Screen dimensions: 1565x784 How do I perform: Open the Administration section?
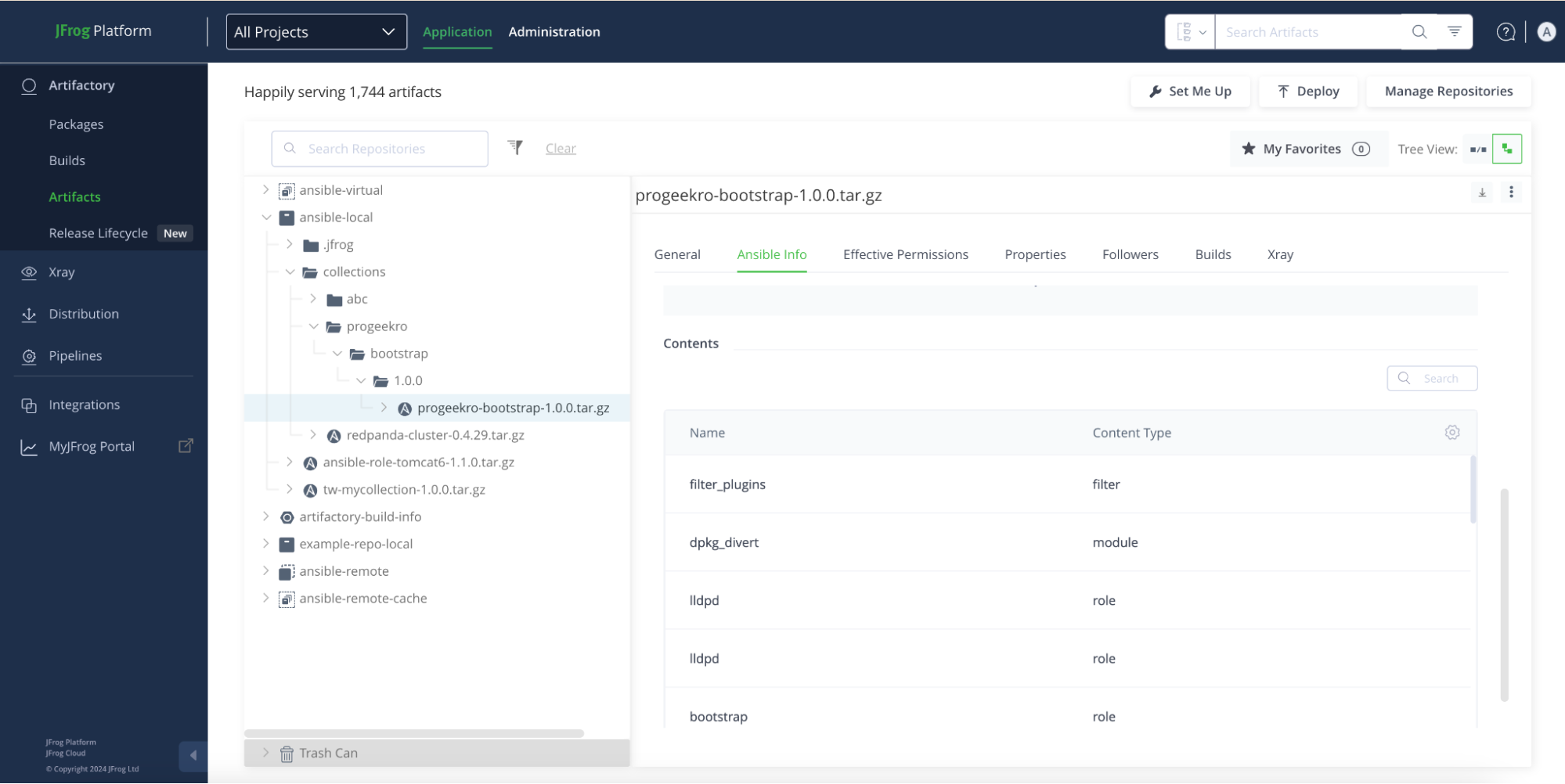click(x=554, y=32)
